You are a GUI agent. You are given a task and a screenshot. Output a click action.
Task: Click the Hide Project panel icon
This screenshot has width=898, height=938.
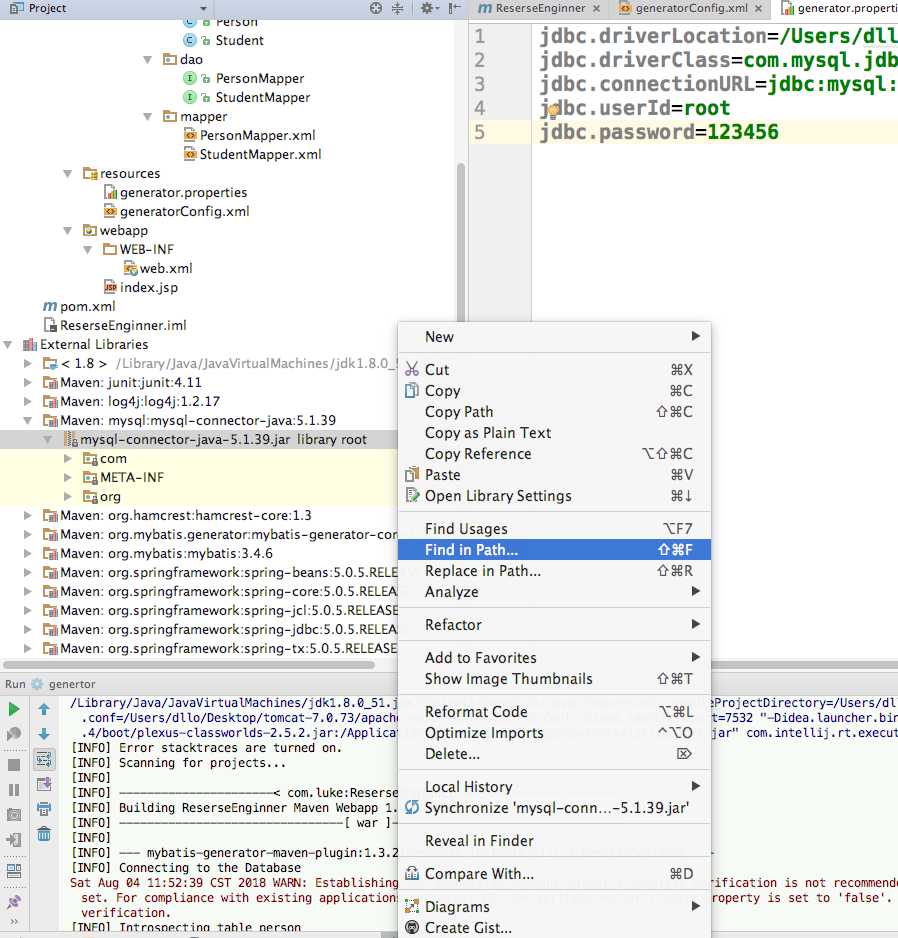454,8
